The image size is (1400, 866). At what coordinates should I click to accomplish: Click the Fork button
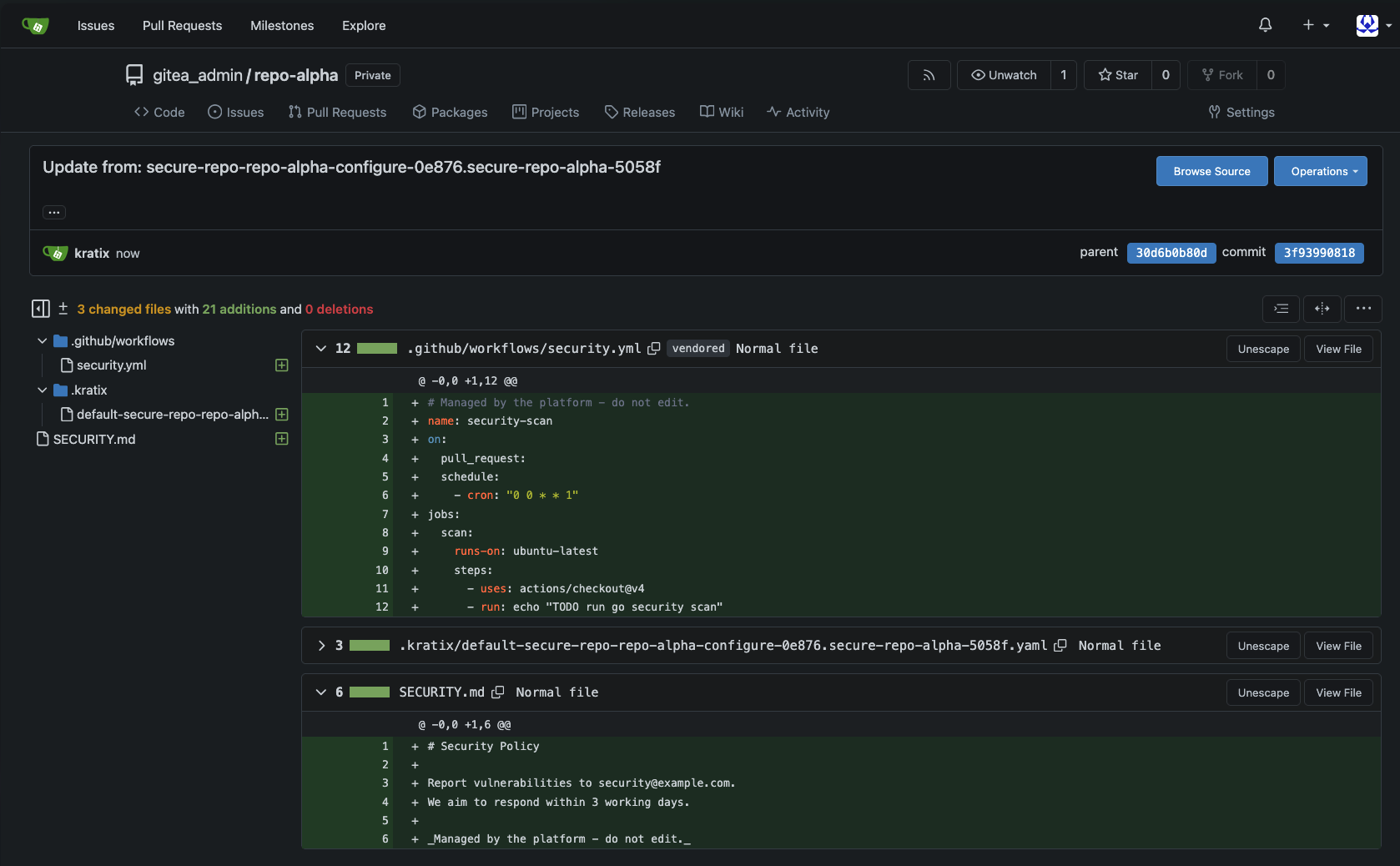(1222, 75)
